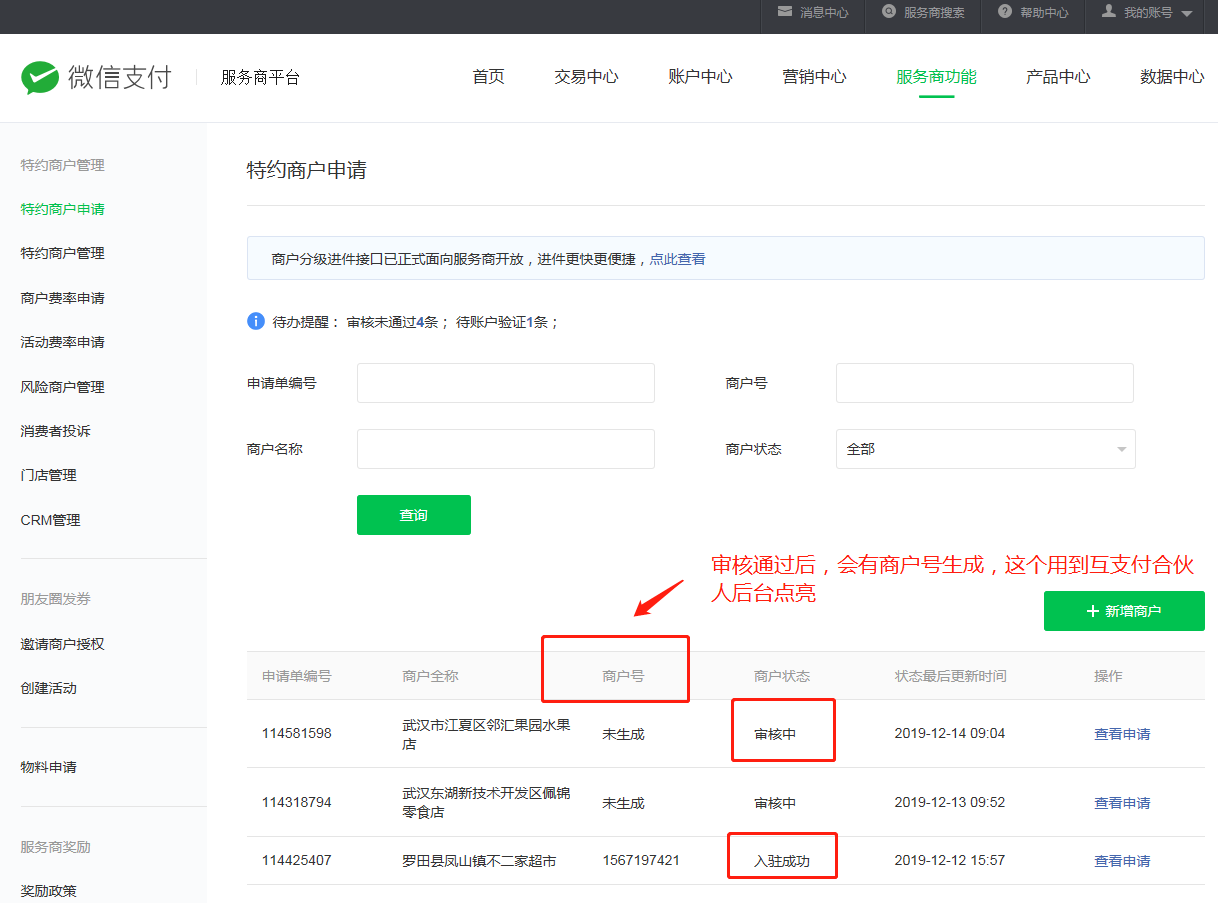Click the 我的账号 user icon

(x=1108, y=11)
